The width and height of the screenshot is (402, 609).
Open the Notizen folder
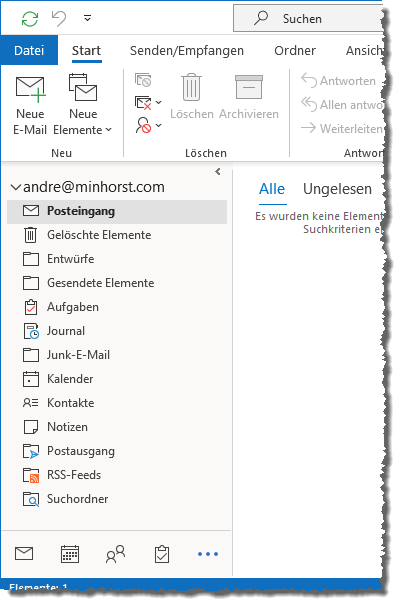(x=117, y=428)
